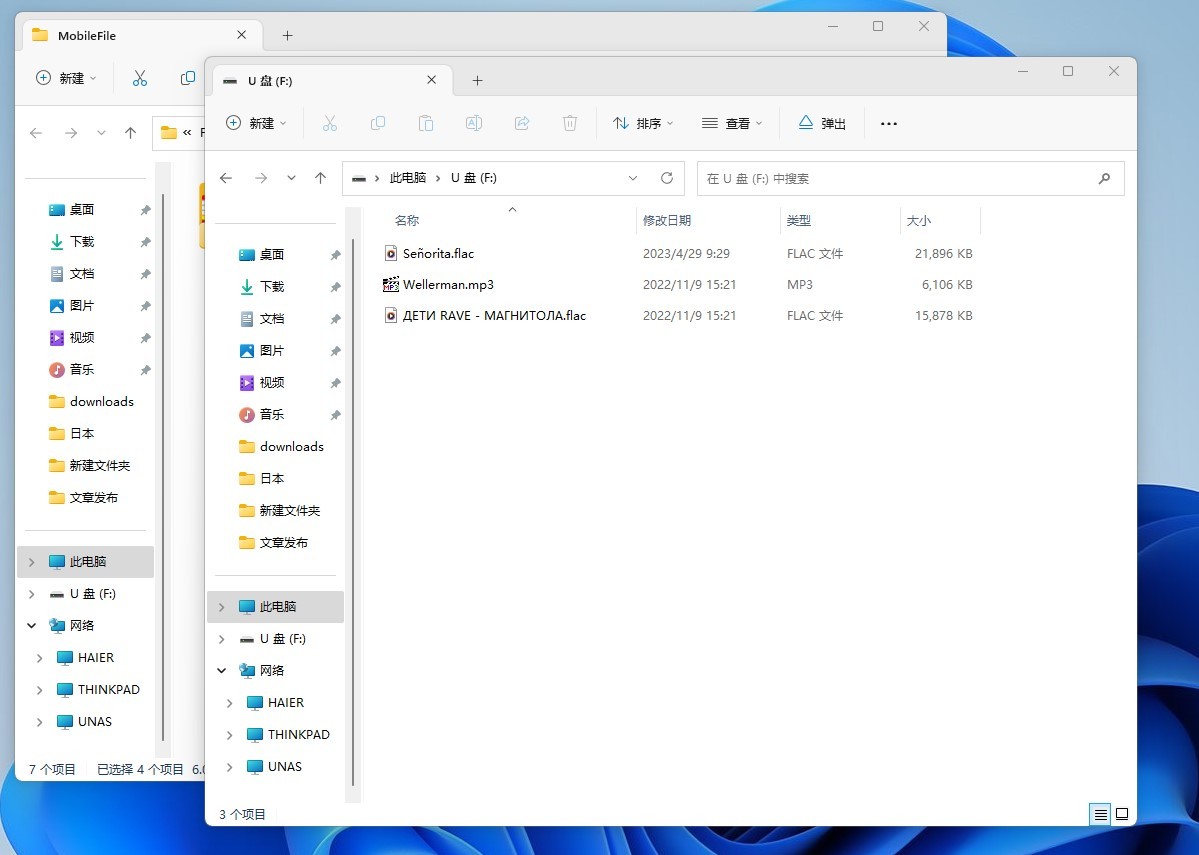Viewport: 1199px width, 855px height.
Task: Eject the U drive via 弹出 icon
Action: pos(821,123)
